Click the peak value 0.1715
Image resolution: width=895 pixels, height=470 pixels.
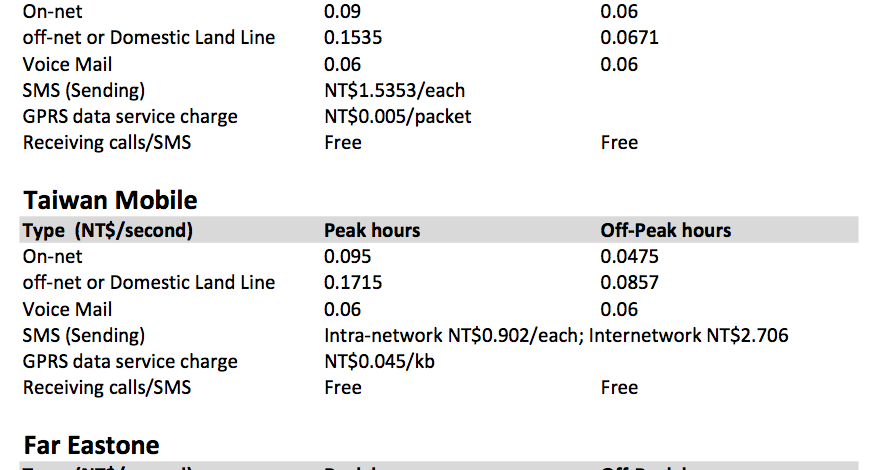click(353, 283)
